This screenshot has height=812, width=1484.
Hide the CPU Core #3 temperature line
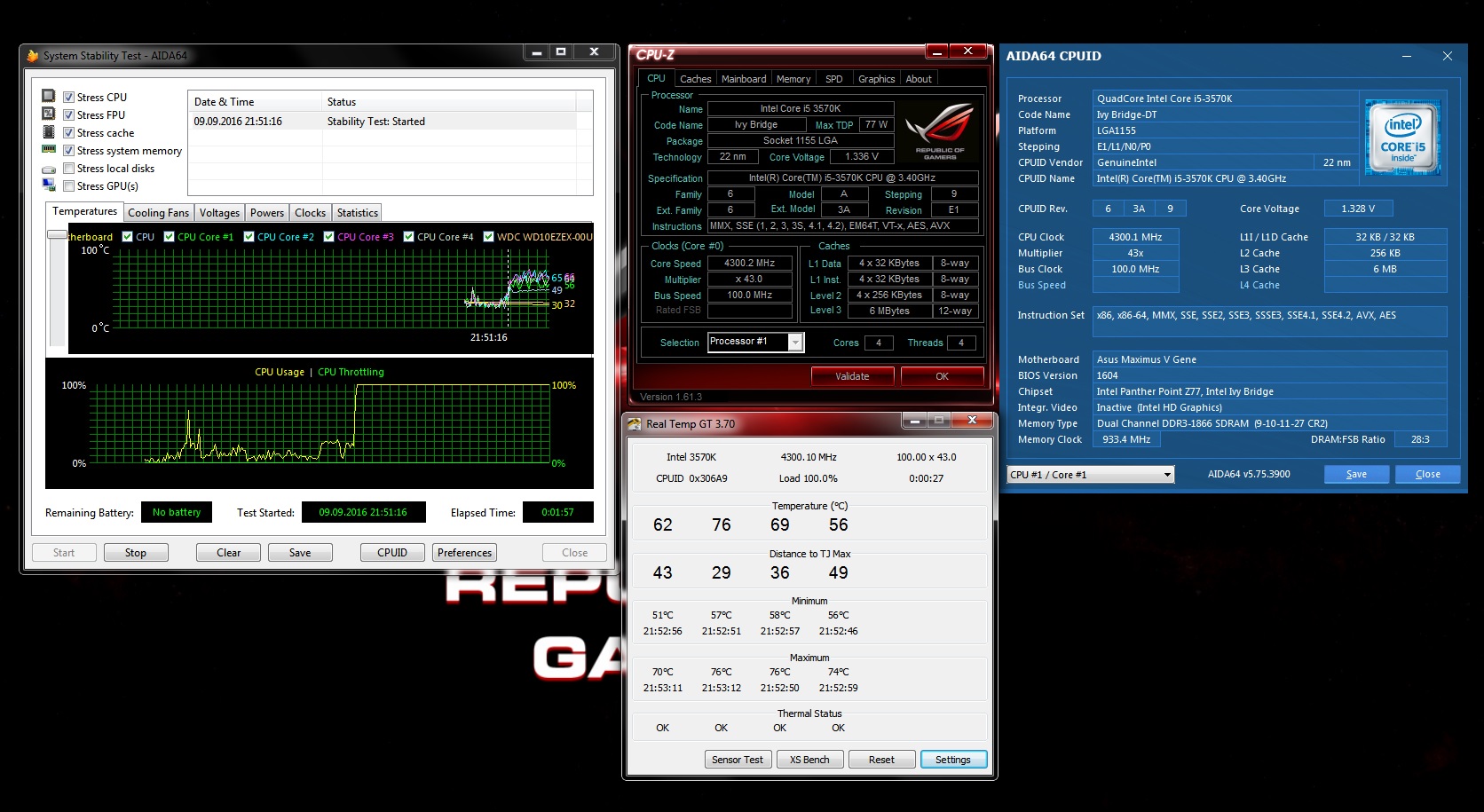[x=328, y=237]
